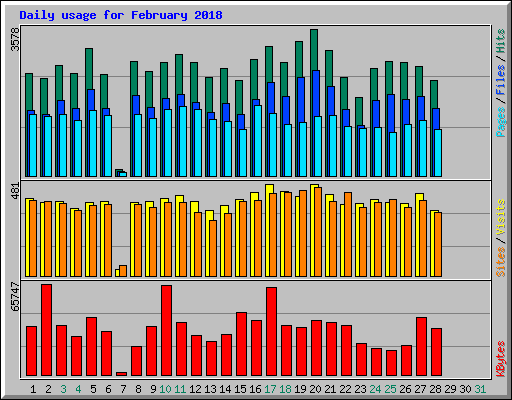
Task: Select the tallest green hits bar for day 20
Action: [314, 50]
